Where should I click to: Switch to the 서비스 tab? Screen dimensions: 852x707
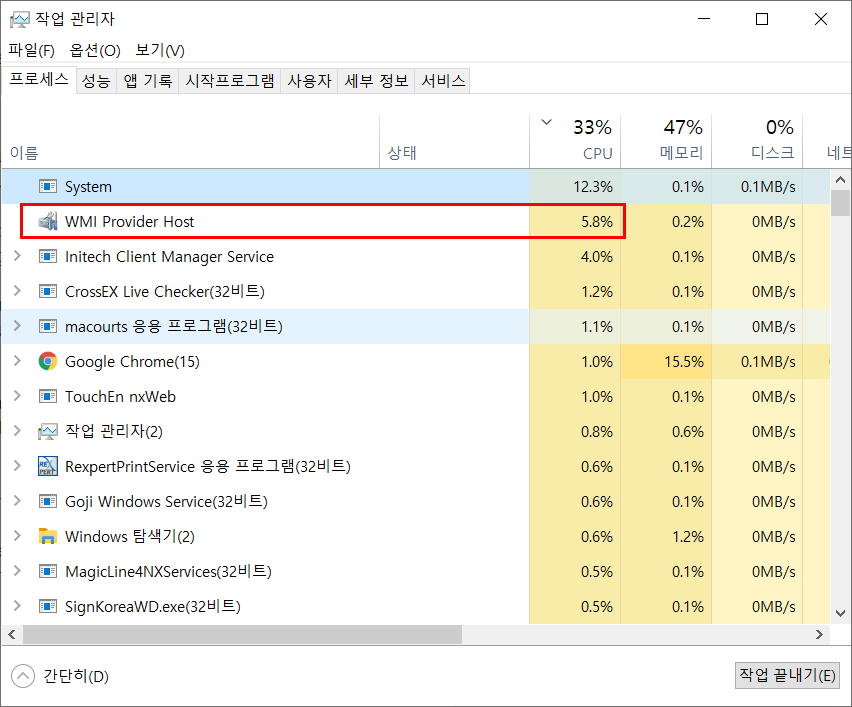(443, 81)
